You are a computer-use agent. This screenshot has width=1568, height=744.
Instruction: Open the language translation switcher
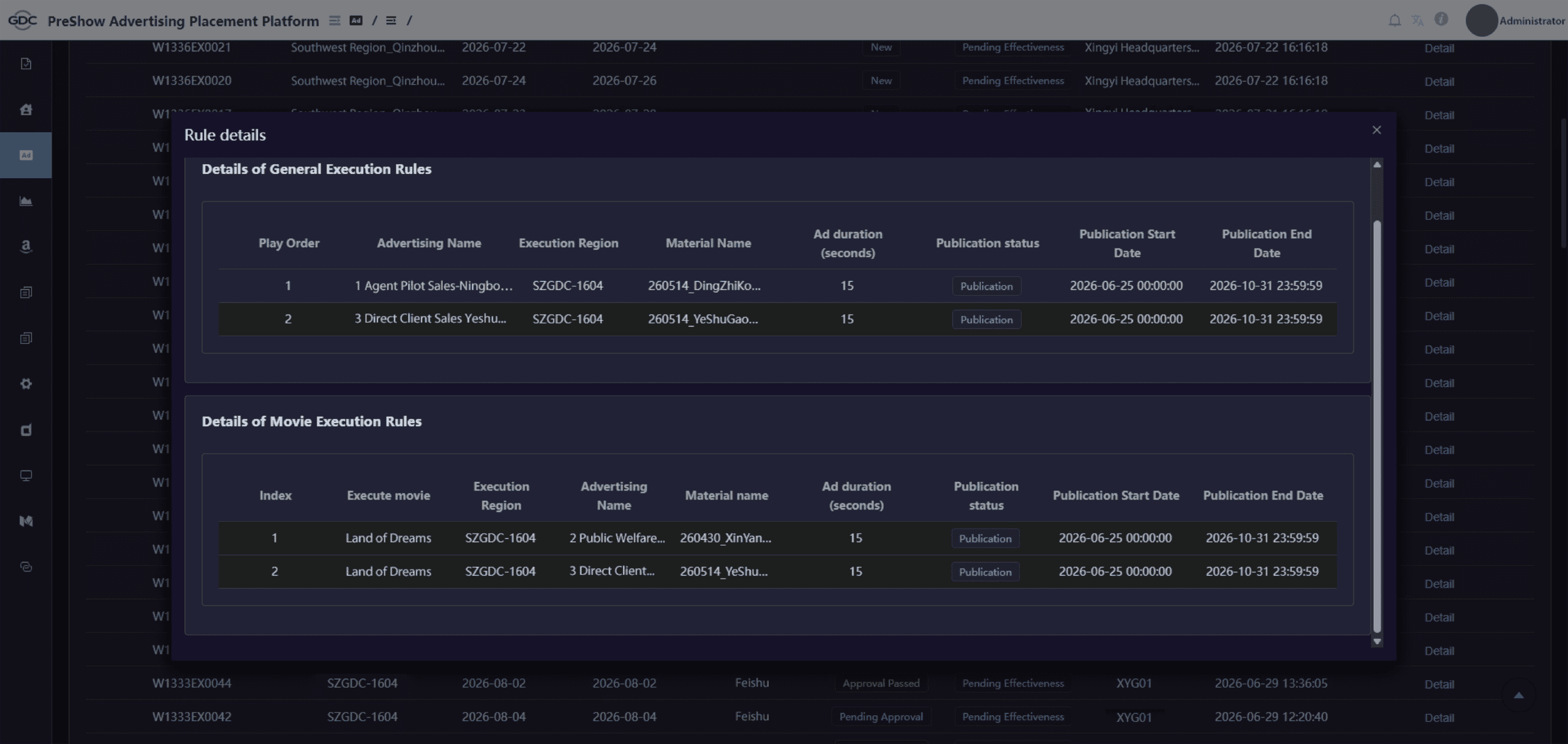(x=1417, y=20)
